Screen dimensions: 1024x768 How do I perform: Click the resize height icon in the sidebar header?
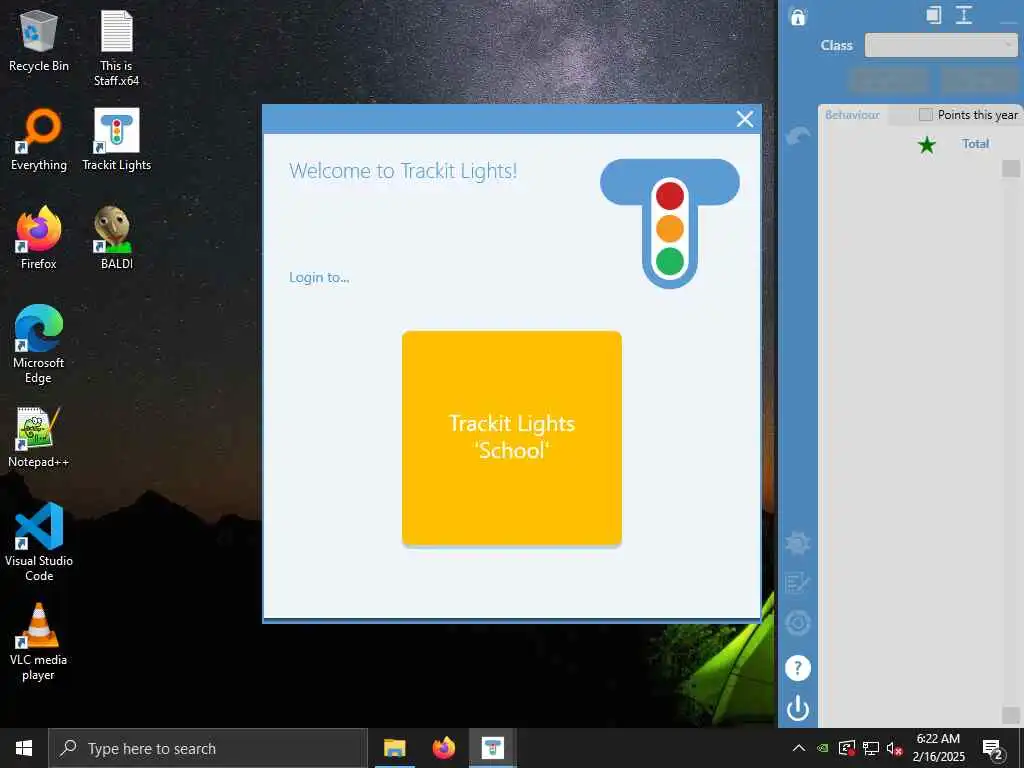tap(964, 15)
